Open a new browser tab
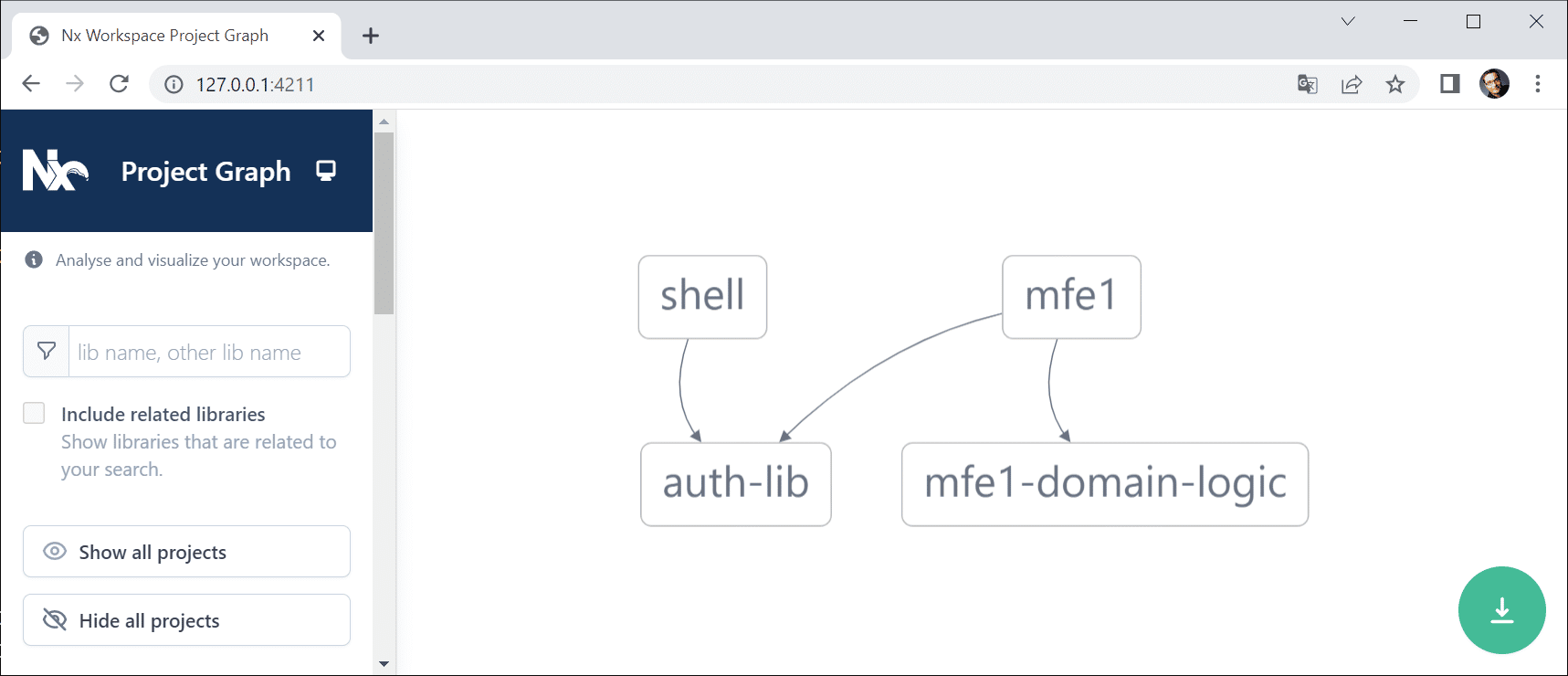 (370, 36)
